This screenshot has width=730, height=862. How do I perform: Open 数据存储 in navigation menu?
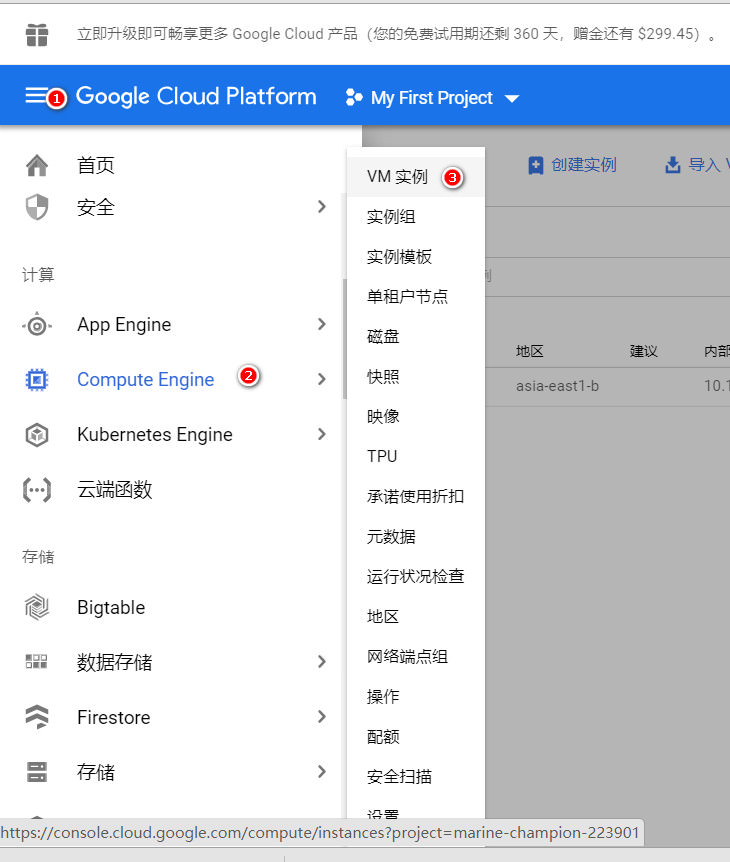click(114, 662)
